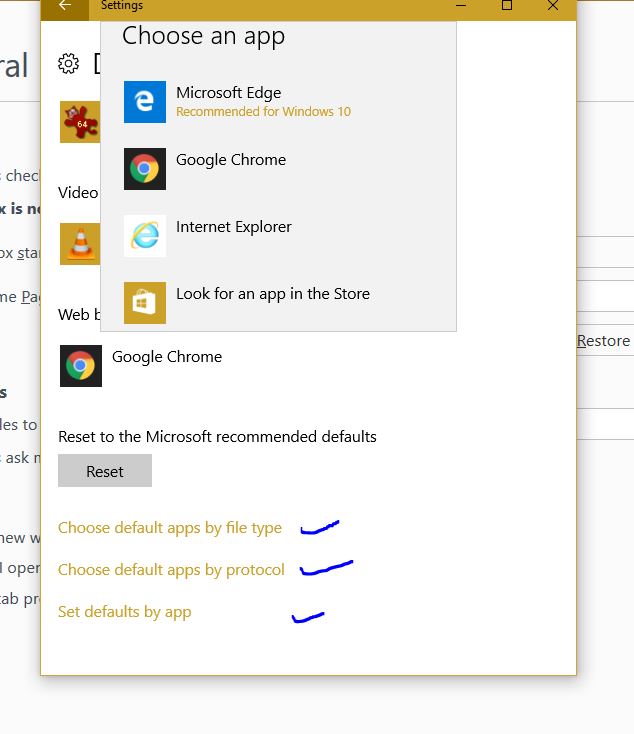Click the Reset button
Image resolution: width=634 pixels, height=734 pixels.
105,470
